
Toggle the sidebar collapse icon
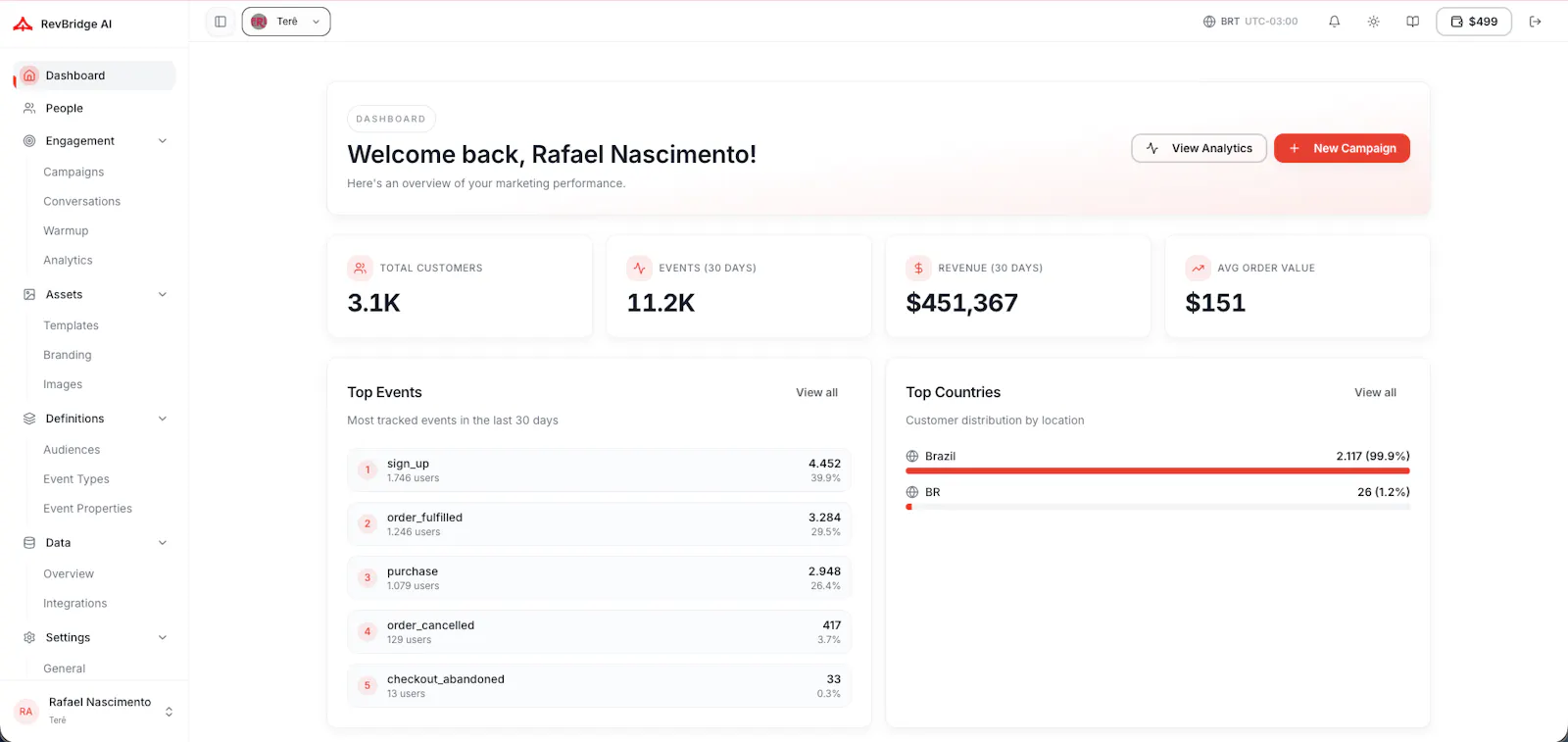(220, 22)
